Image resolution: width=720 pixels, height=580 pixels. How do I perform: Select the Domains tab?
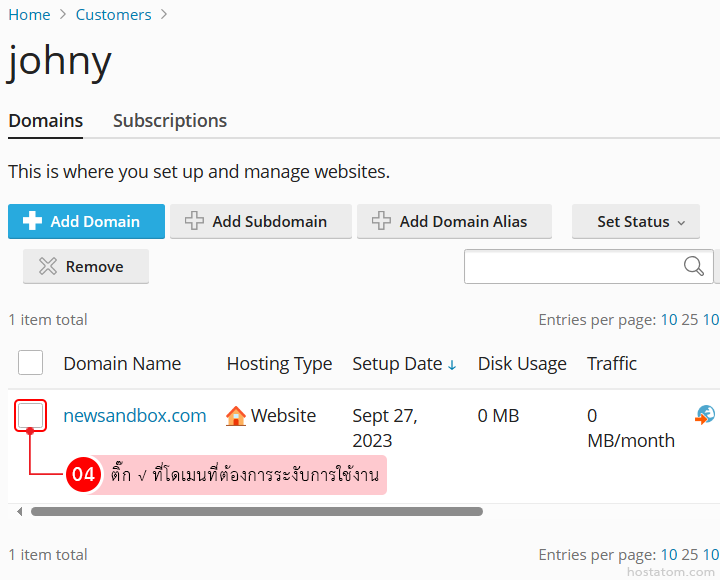[45, 121]
